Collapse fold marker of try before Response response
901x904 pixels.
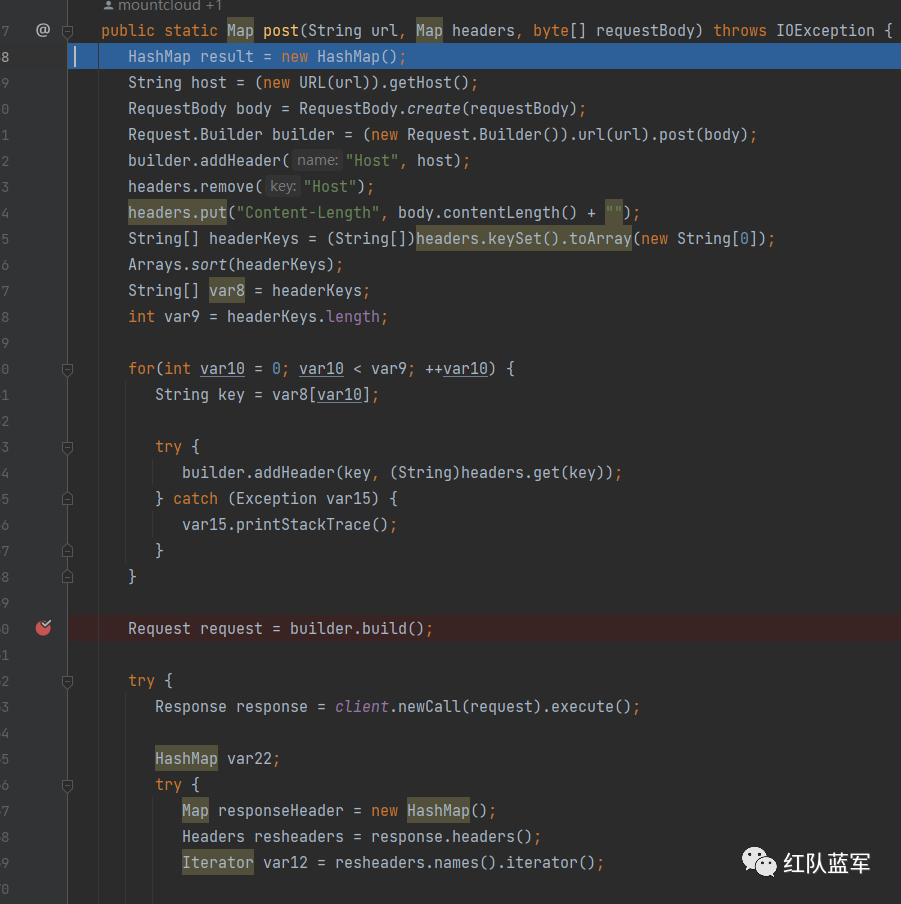pos(67,681)
